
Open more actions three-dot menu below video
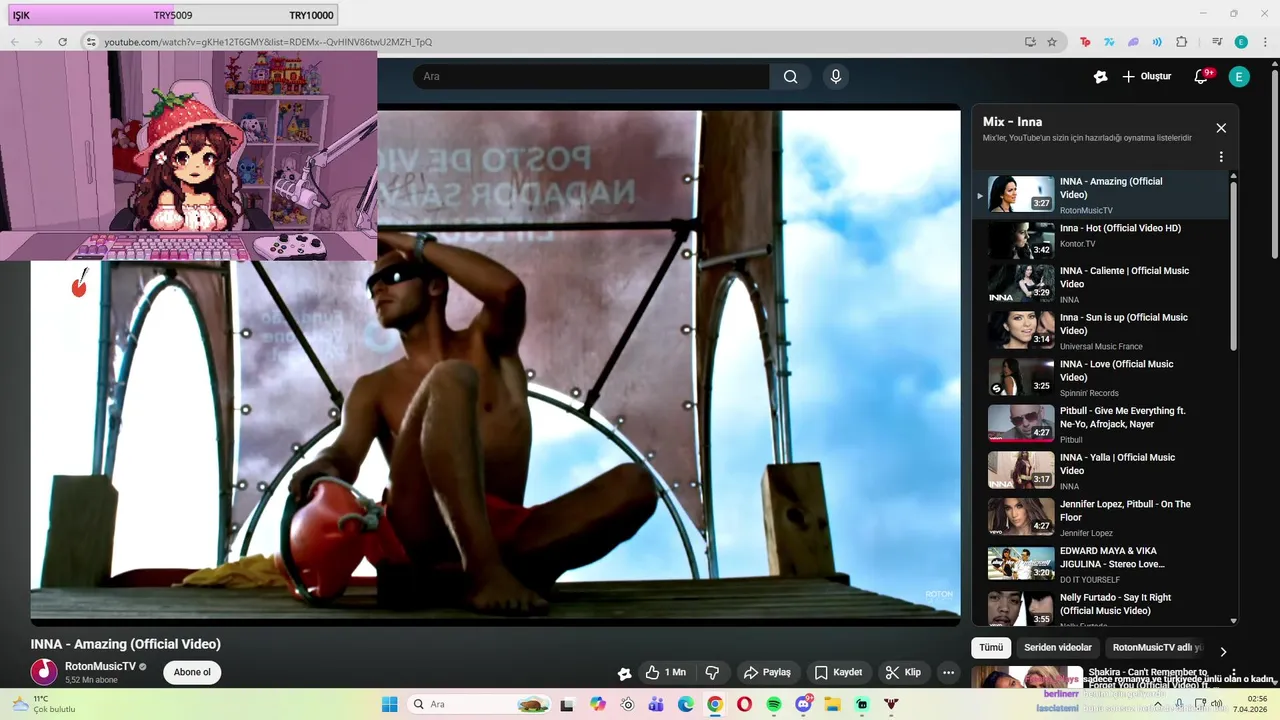pyautogui.click(x=948, y=672)
